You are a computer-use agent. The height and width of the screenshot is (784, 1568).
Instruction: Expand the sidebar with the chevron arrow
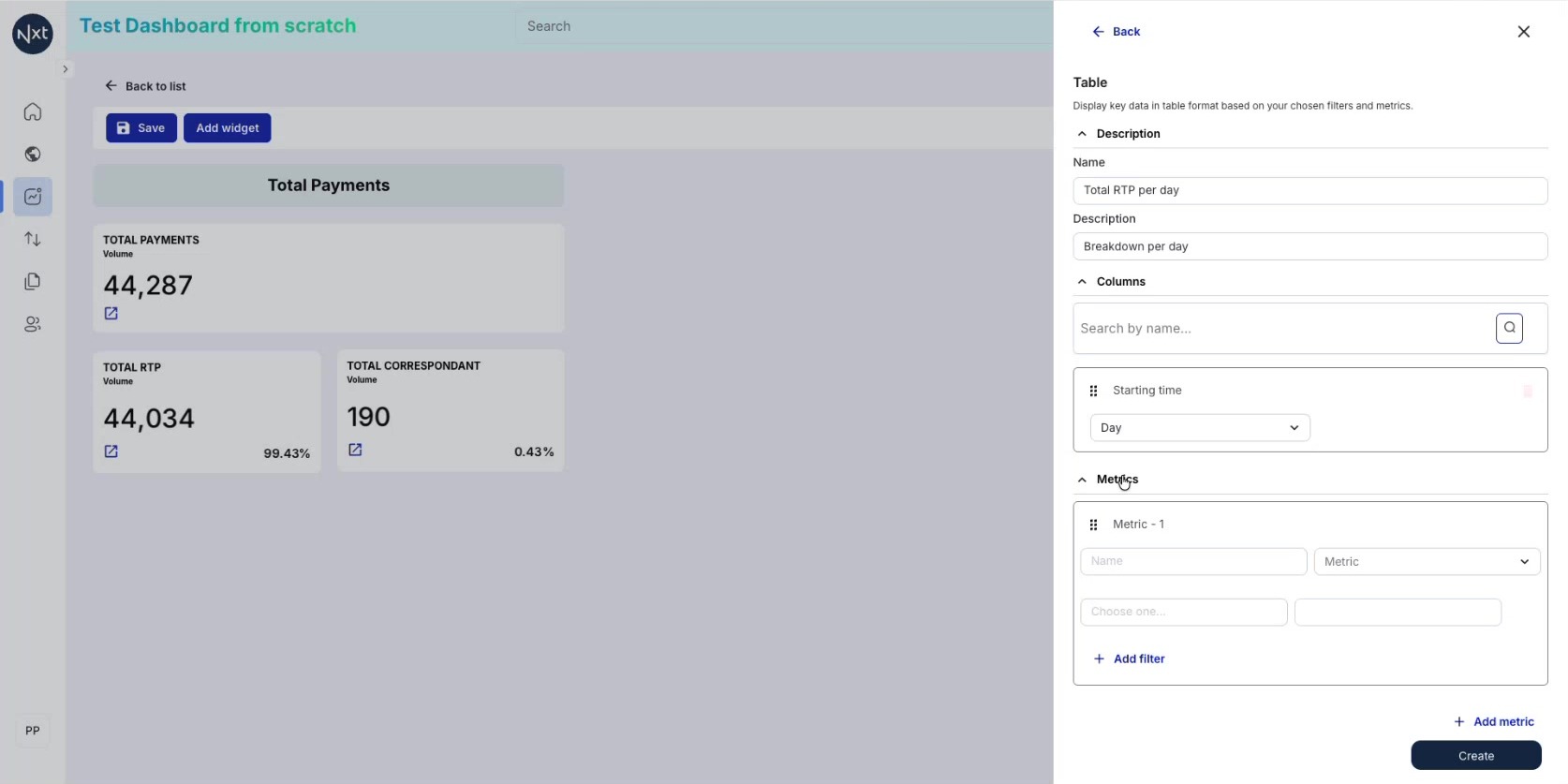tap(65, 68)
